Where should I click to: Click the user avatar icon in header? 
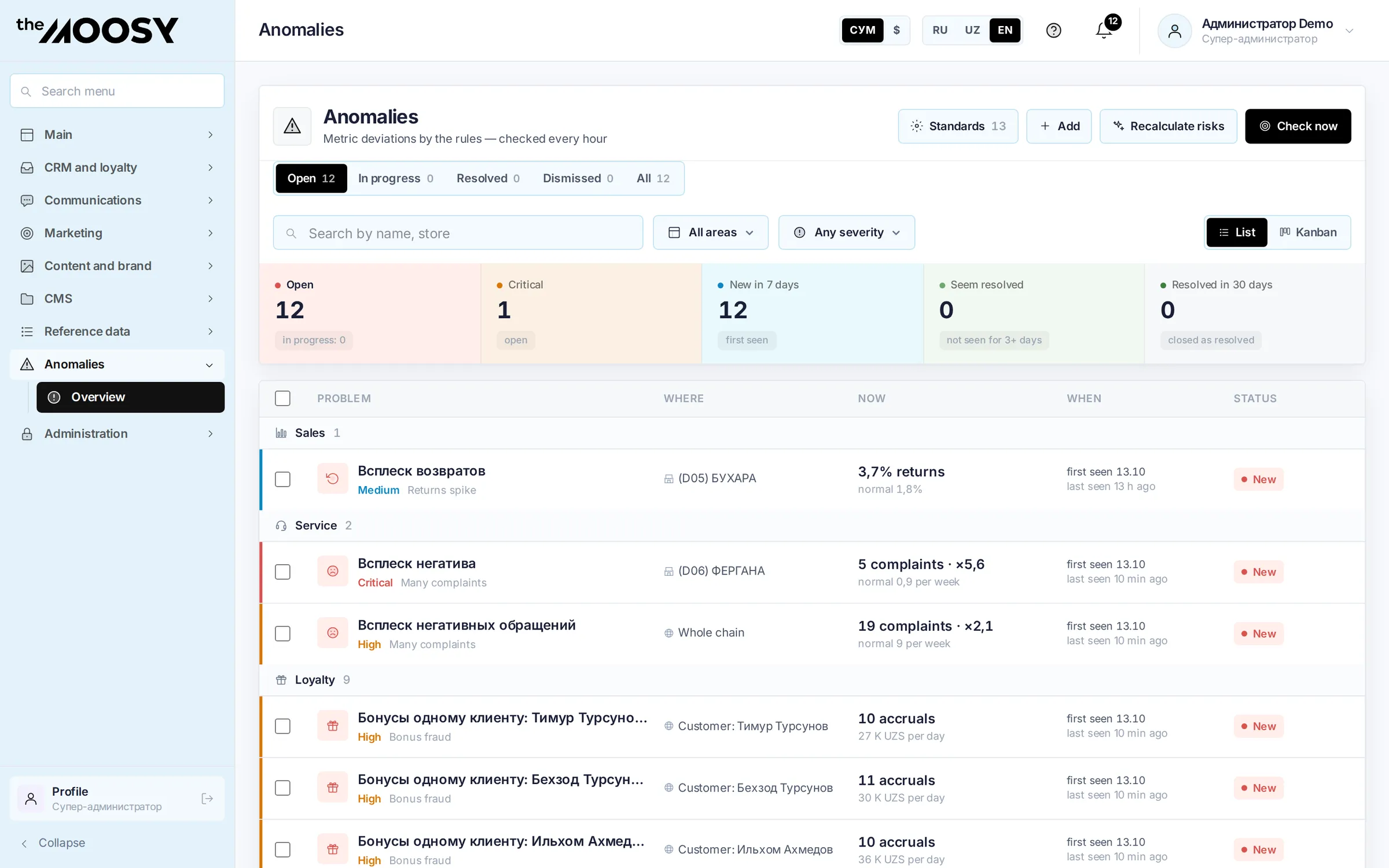click(1174, 31)
